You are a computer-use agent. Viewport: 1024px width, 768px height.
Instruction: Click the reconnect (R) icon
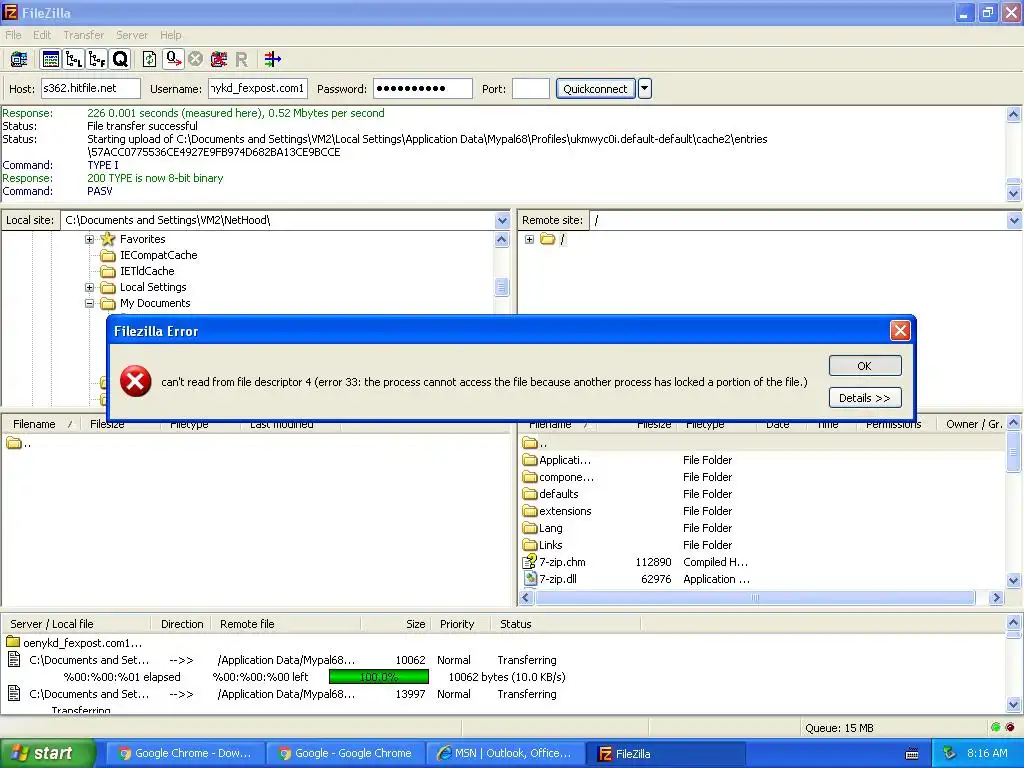242,59
